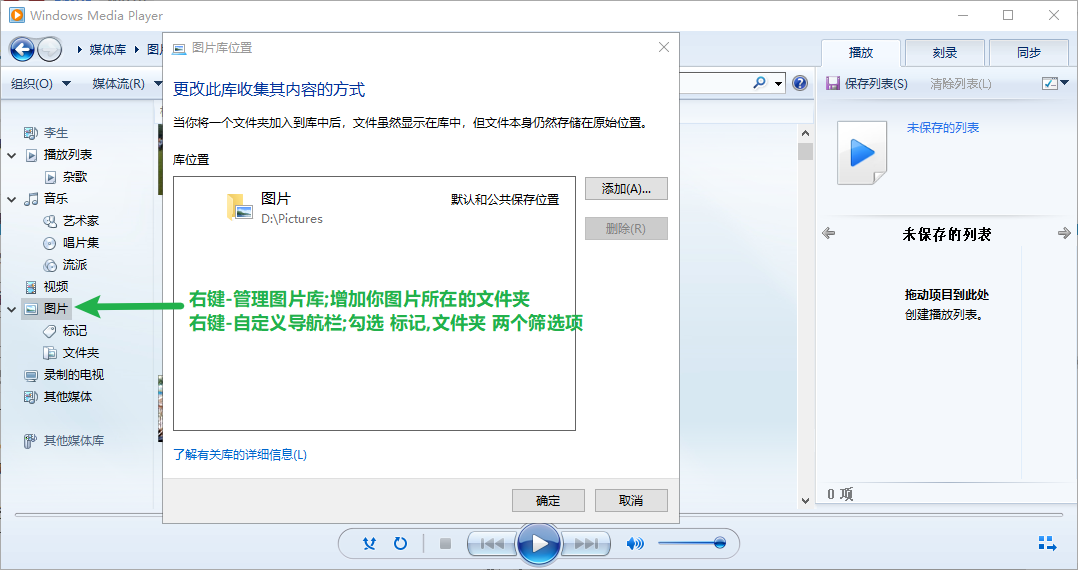Toggle repeat playback mode
The image size is (1078, 570).
pyautogui.click(x=400, y=543)
